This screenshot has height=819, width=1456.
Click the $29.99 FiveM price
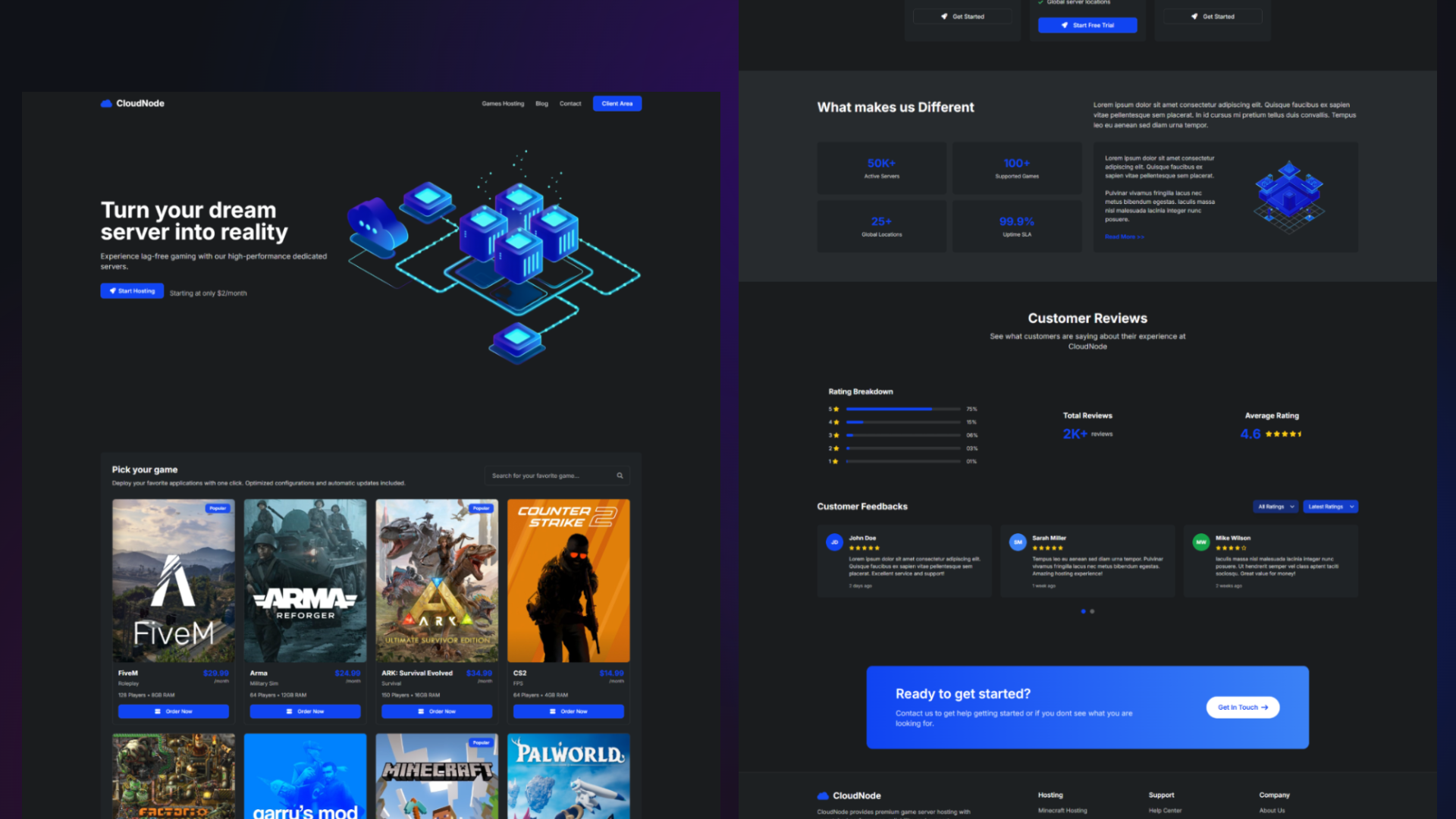(215, 673)
